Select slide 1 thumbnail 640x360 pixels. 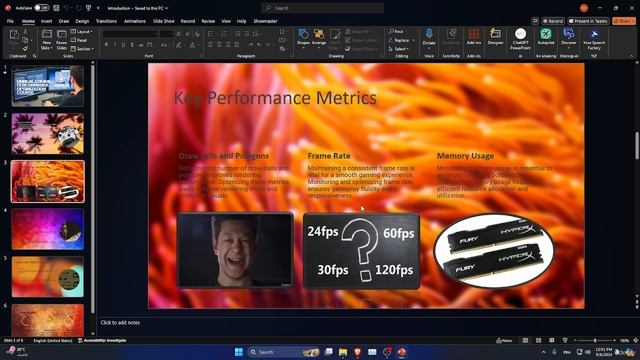pos(48,86)
